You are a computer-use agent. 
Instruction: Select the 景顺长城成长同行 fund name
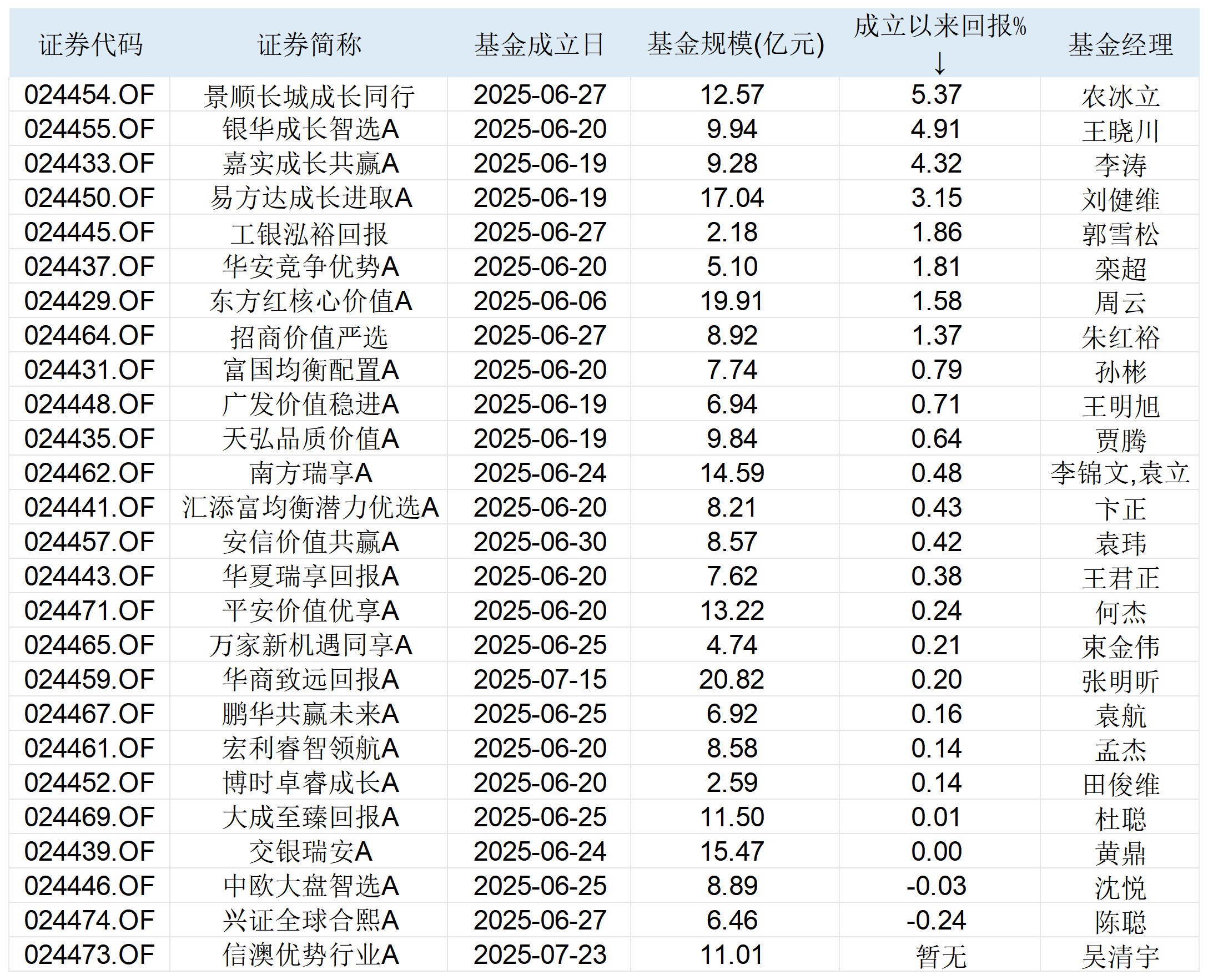(x=309, y=96)
